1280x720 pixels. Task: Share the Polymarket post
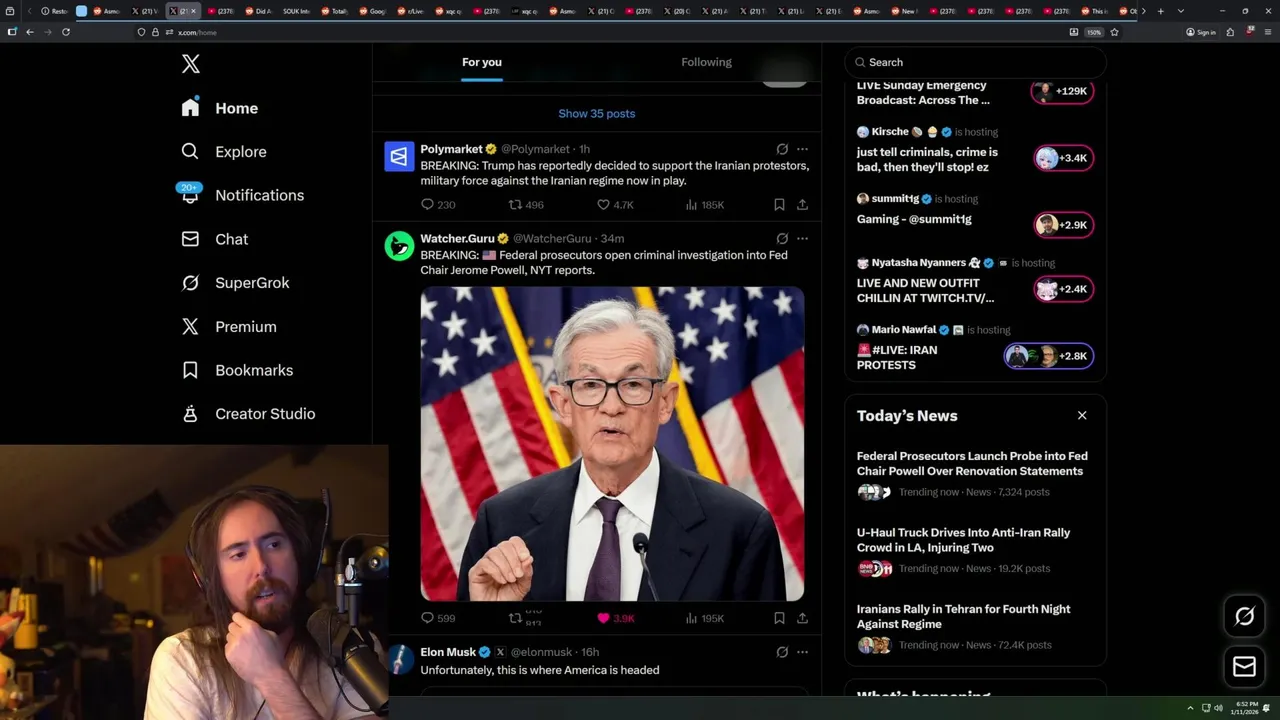pyautogui.click(x=802, y=205)
